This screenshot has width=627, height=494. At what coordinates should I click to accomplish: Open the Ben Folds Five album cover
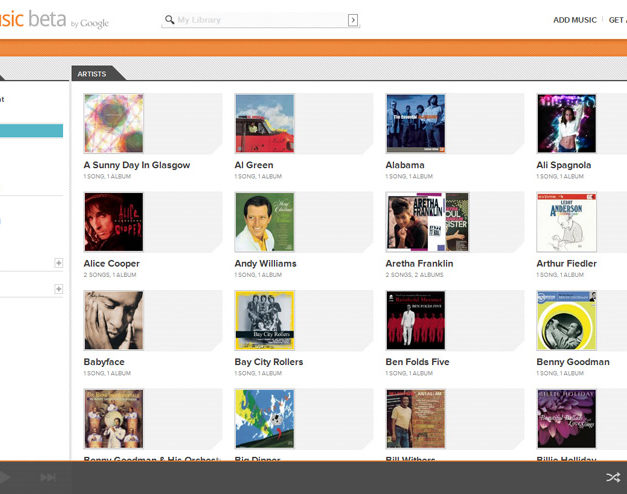415,320
